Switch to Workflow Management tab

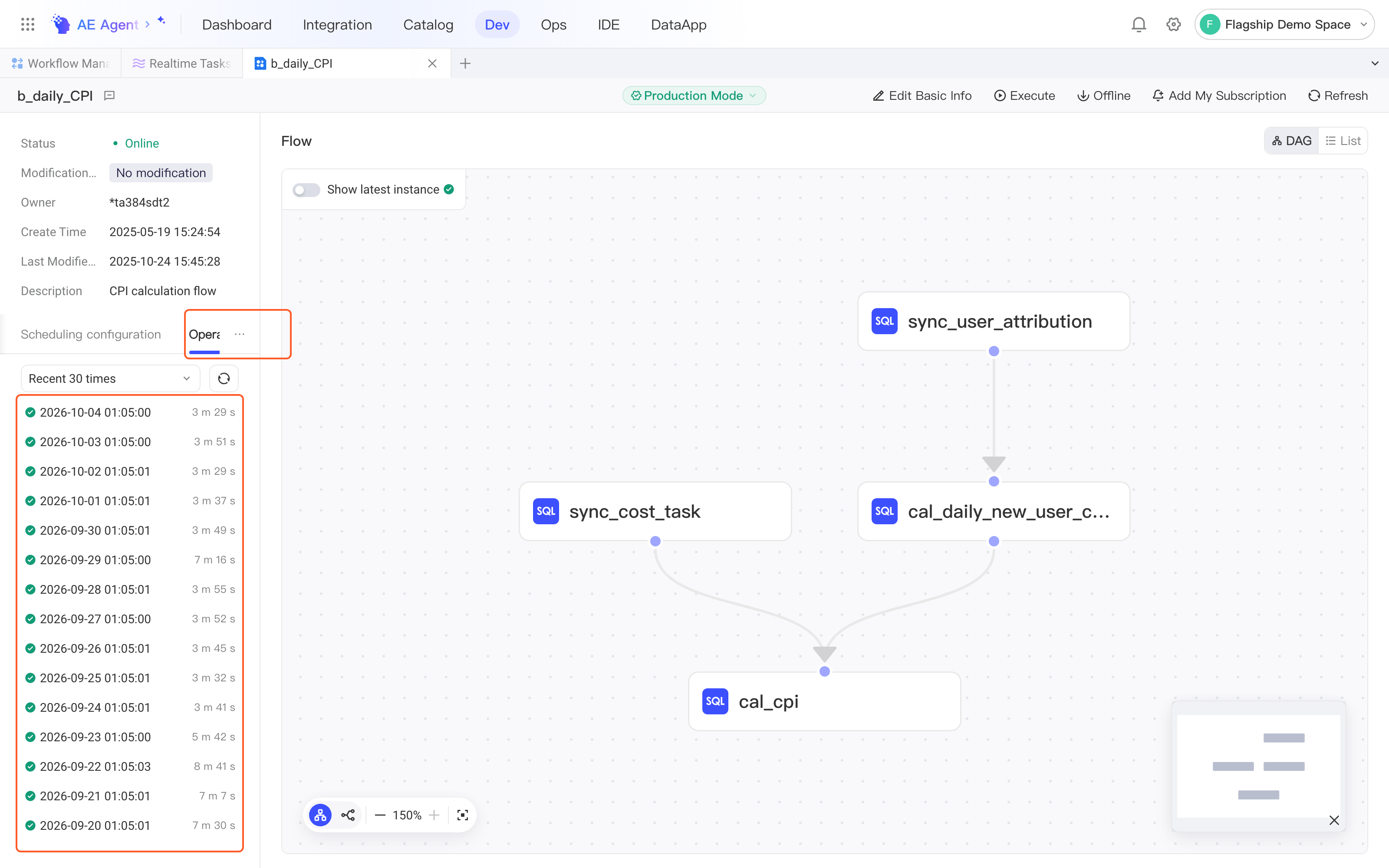tap(60, 63)
